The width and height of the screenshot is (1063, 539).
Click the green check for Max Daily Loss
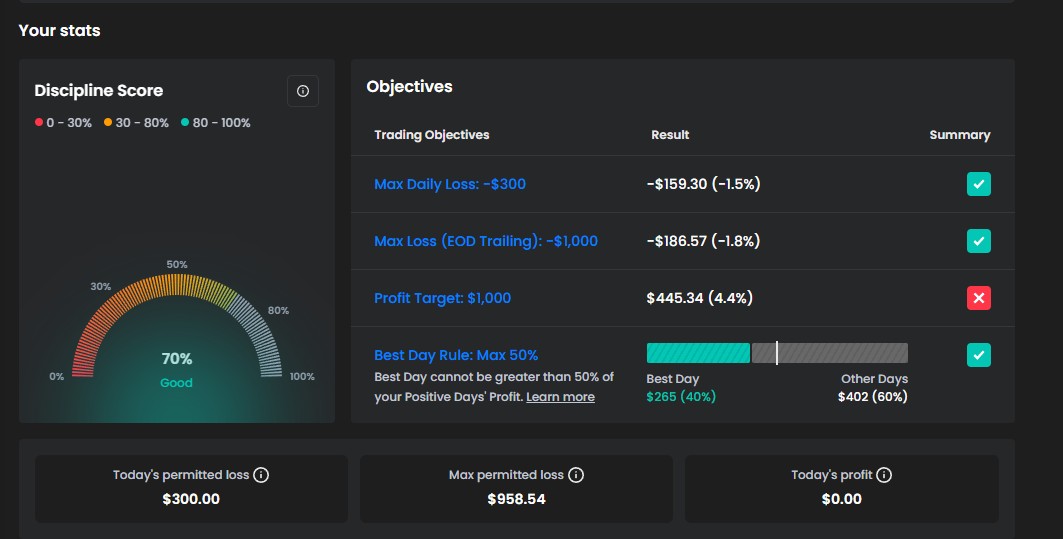[x=978, y=184]
